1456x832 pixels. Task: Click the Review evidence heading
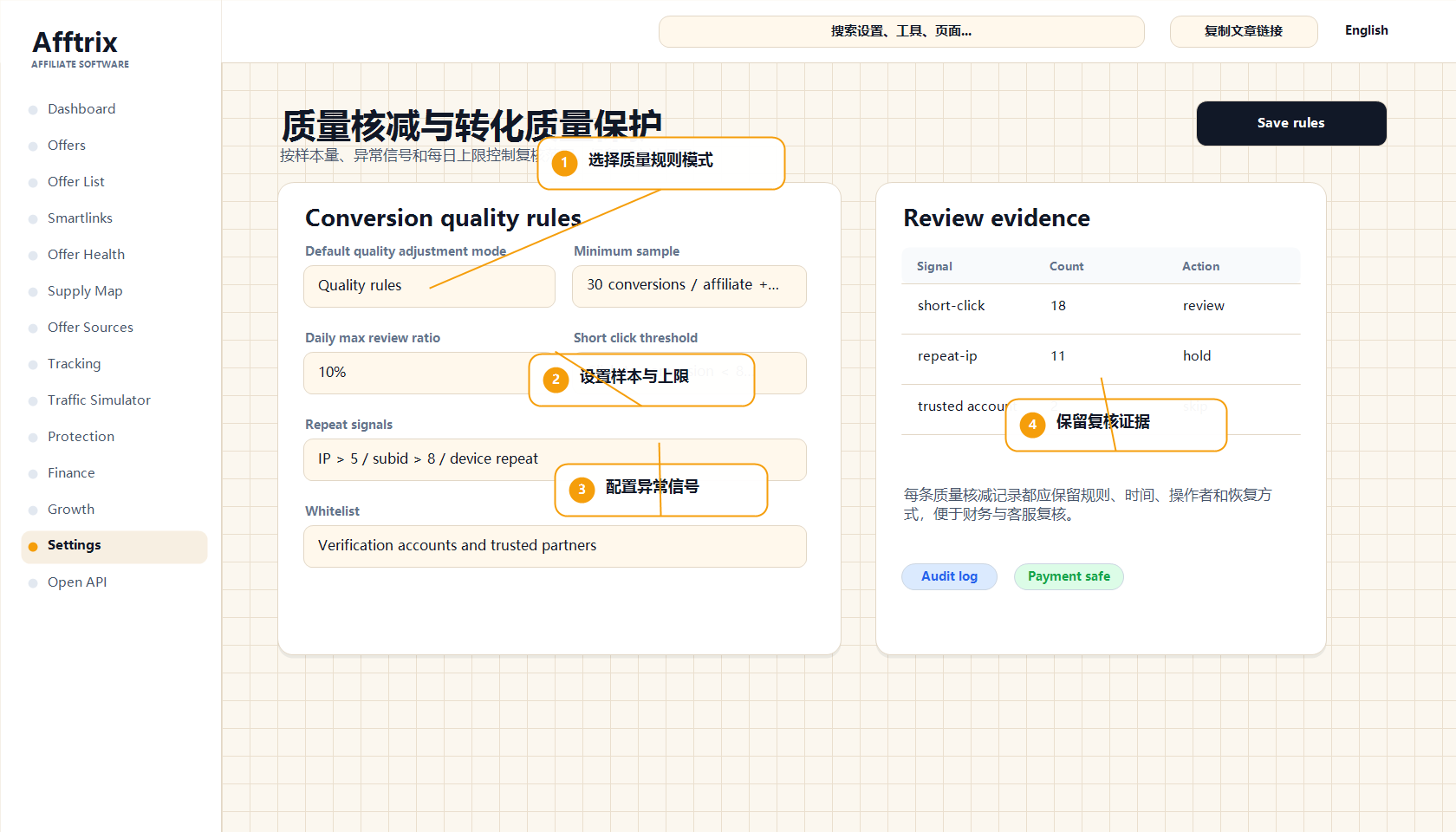[997, 218]
